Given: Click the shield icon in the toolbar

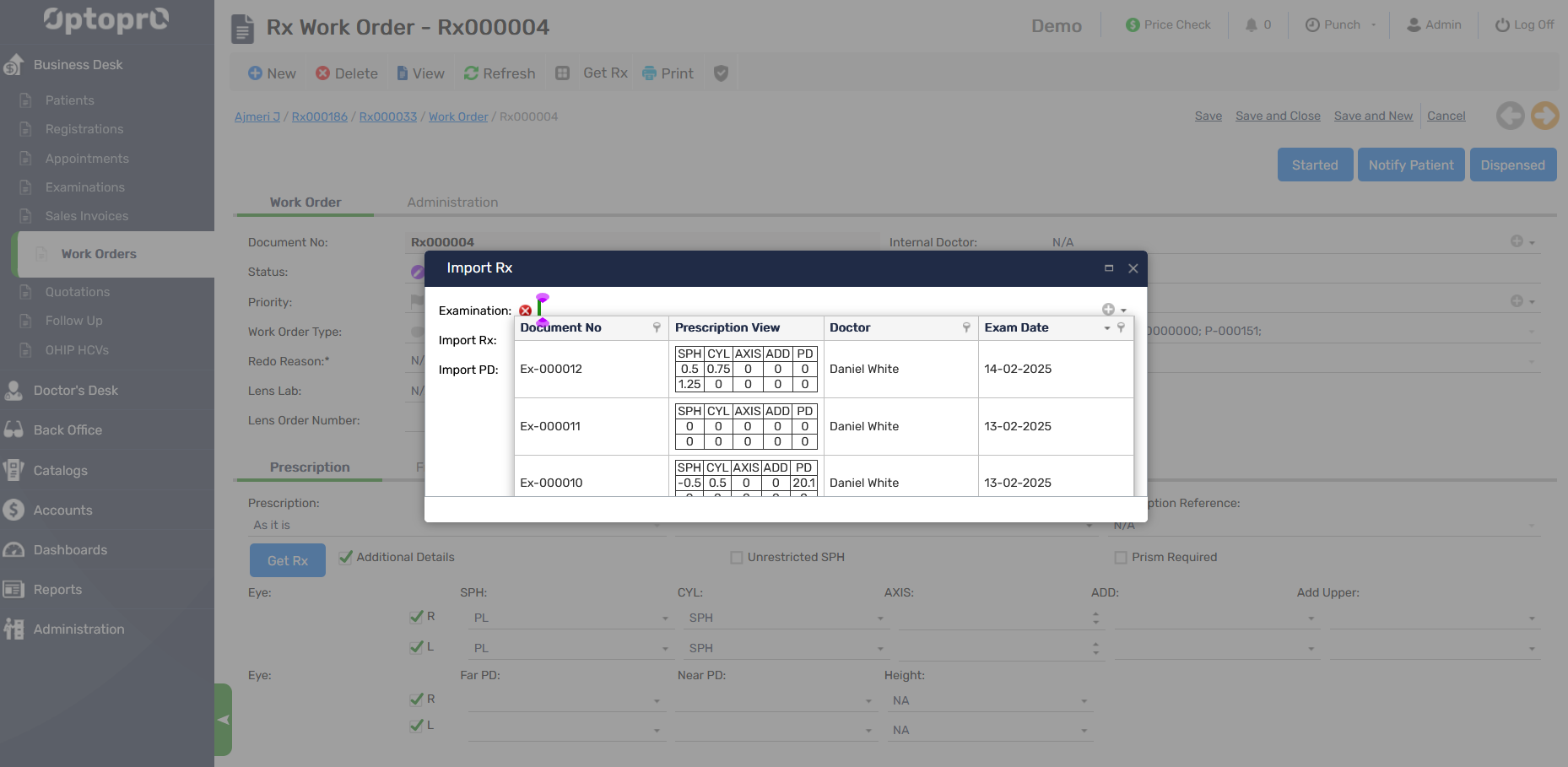Looking at the screenshot, I should click(x=721, y=73).
